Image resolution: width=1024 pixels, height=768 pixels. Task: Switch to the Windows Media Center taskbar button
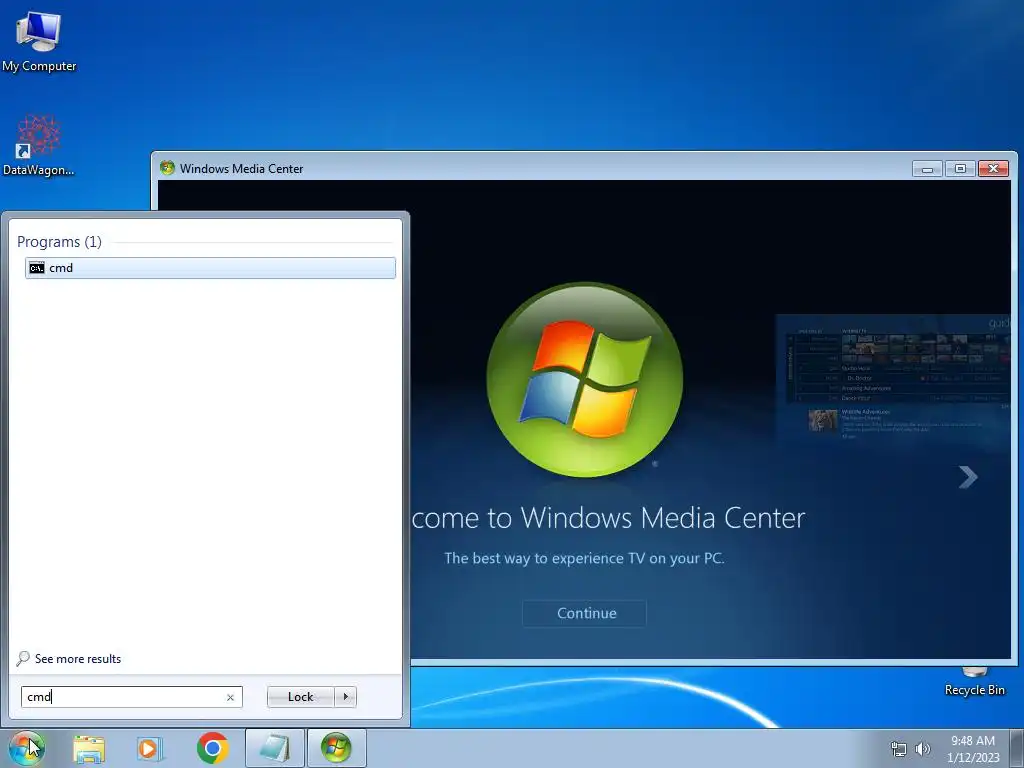336,748
